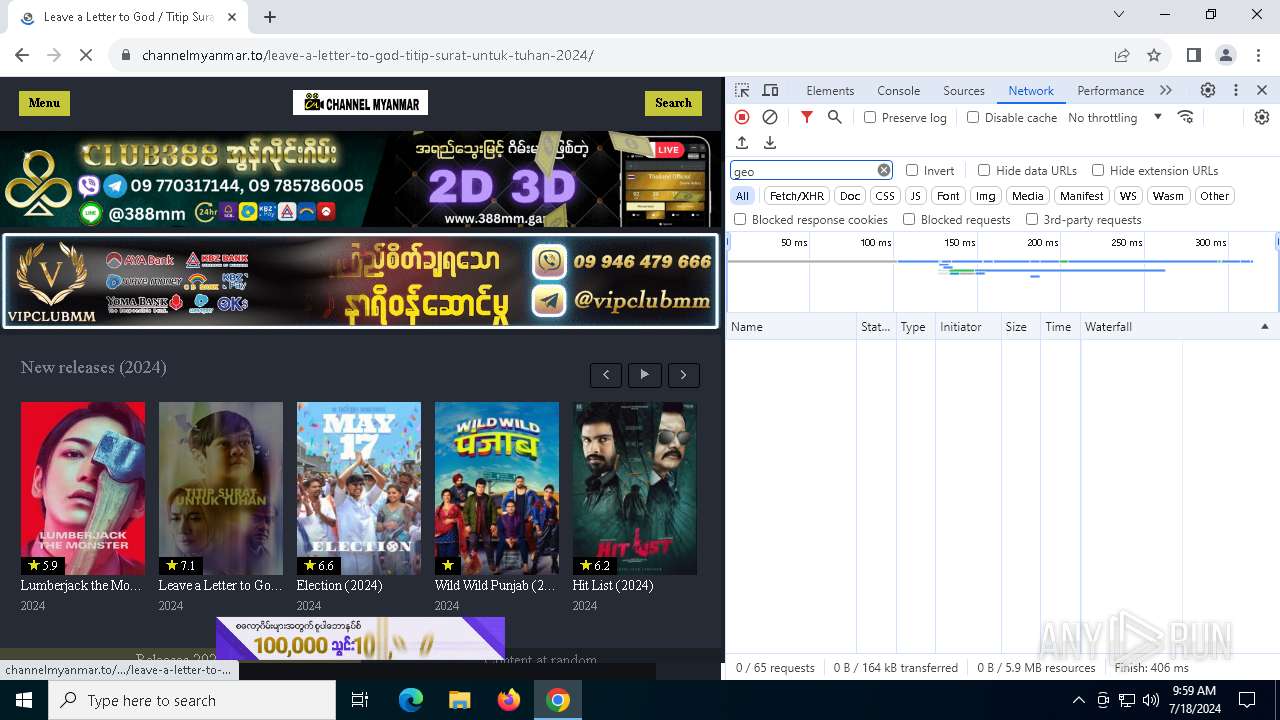Open the Chrome three-dot menu
The width and height of the screenshot is (1280, 720).
(x=1258, y=55)
